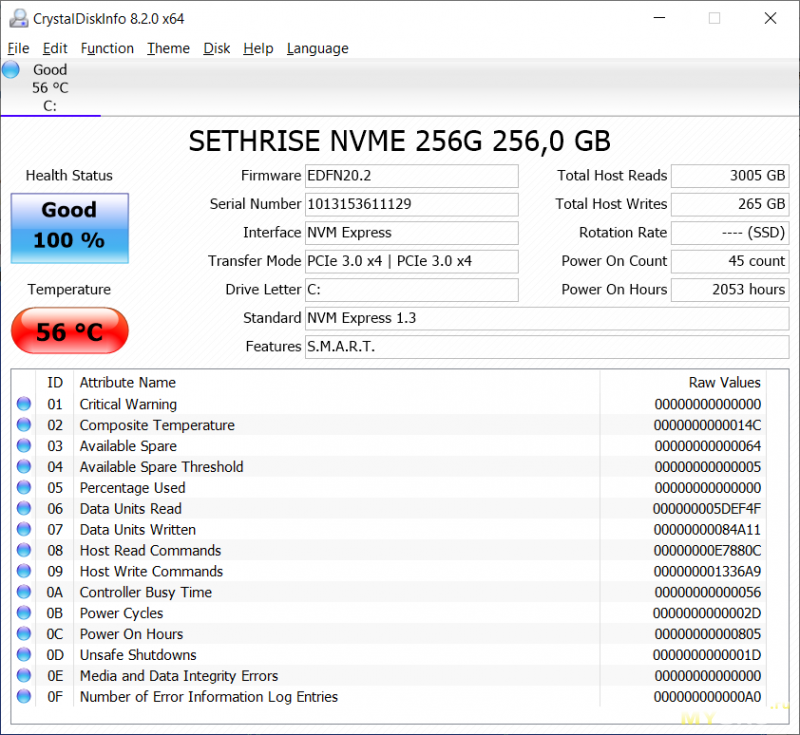Open the File menu
This screenshot has height=735, width=800.
coord(18,48)
